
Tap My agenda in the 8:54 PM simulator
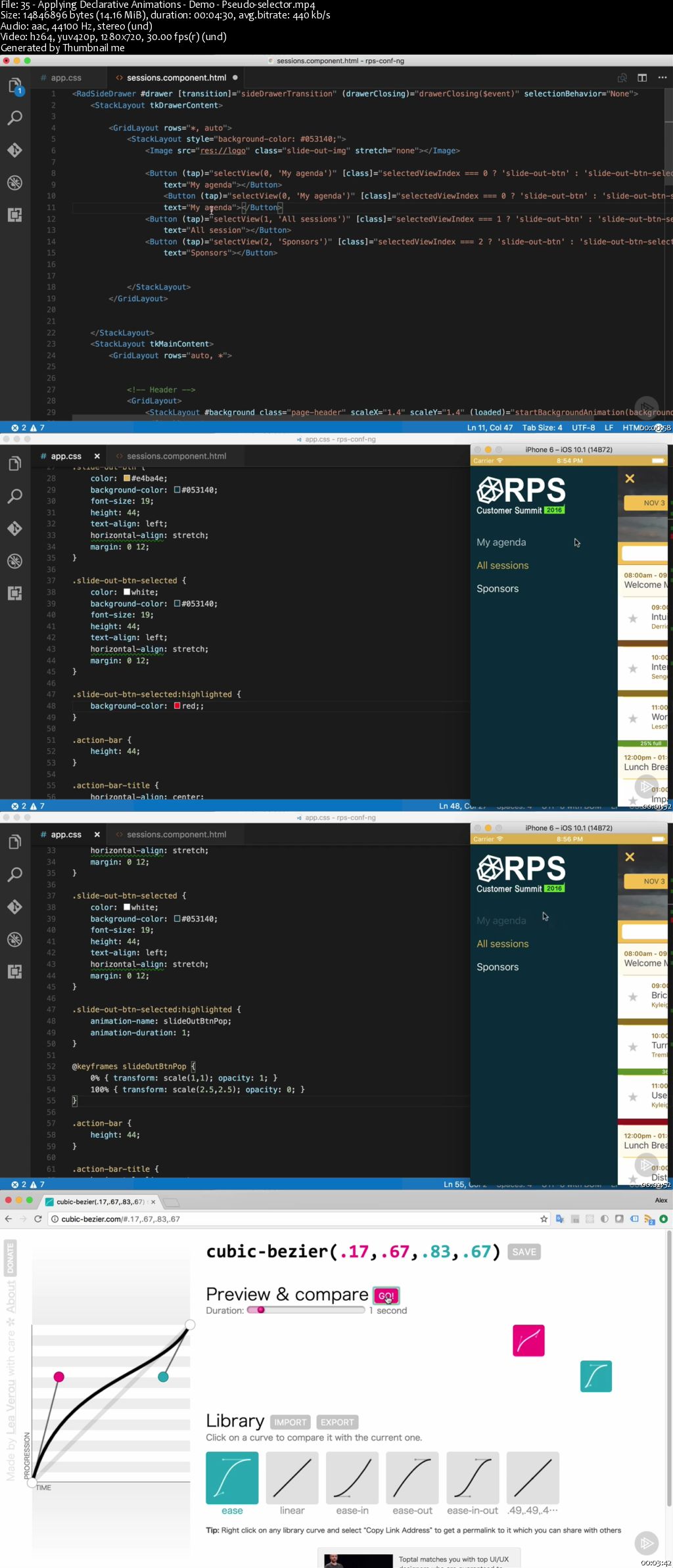point(501,542)
